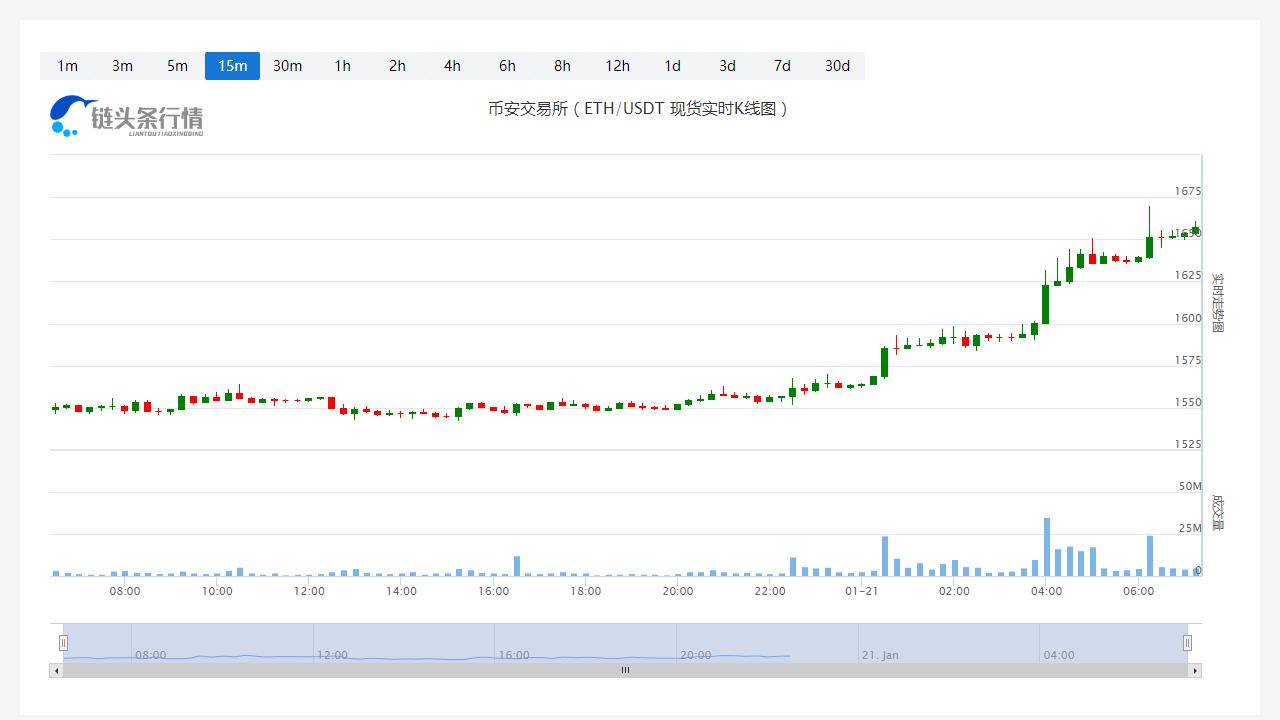Switch to the 5m interval tab
1280x720 pixels.
[177, 66]
